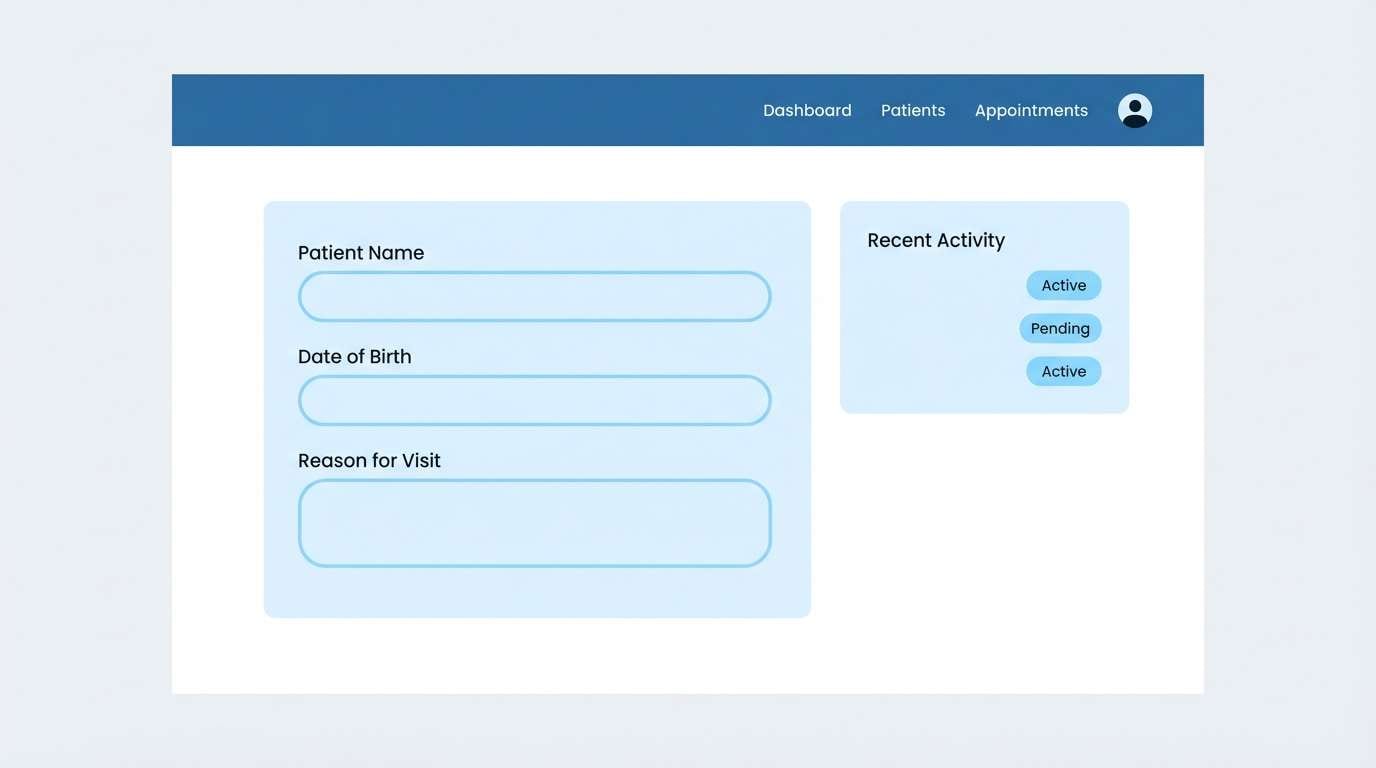This screenshot has height=768, width=1376.
Task: Click the navigation bar background
Action: pos(450,110)
